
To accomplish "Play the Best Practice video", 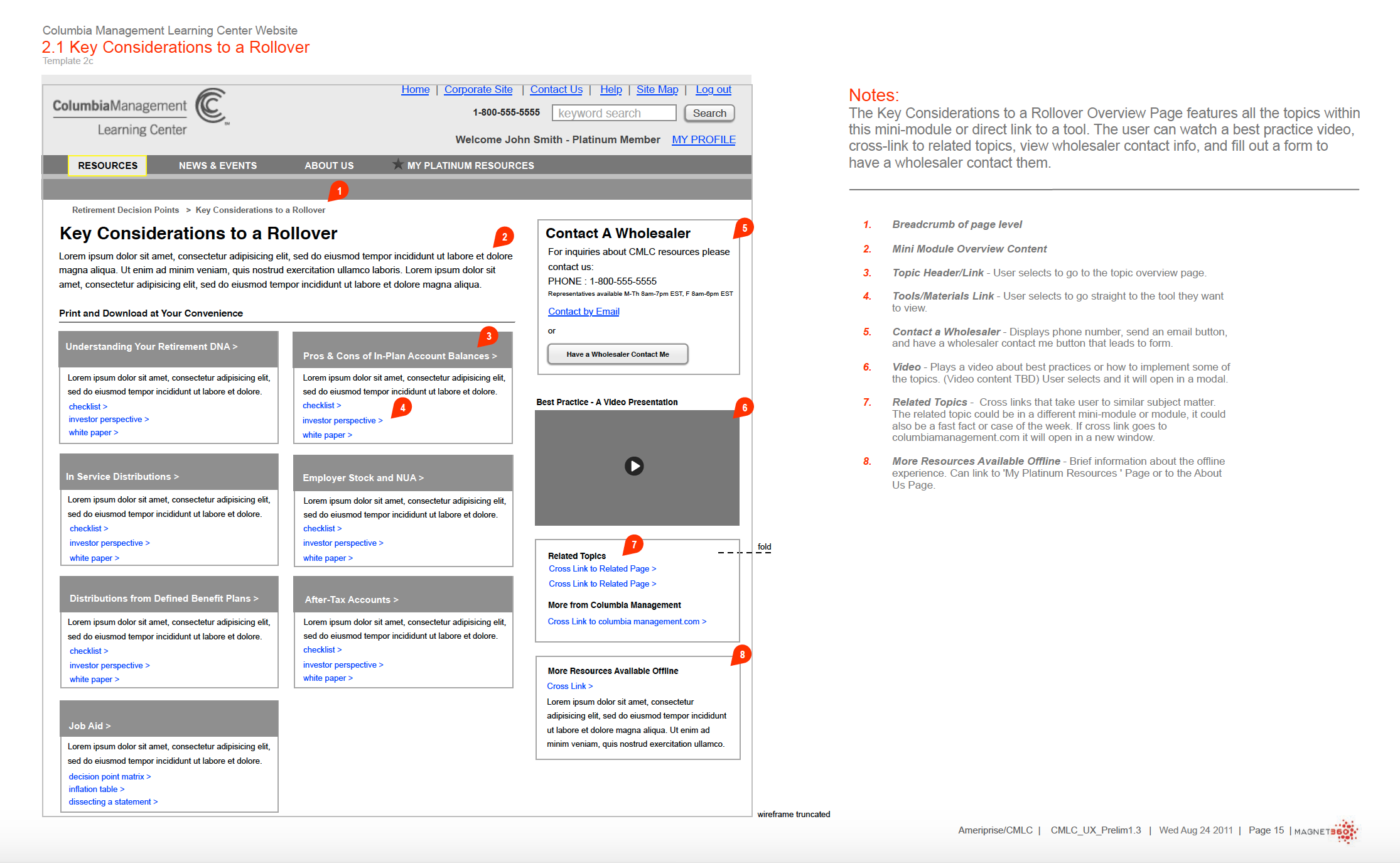I will tap(634, 466).
